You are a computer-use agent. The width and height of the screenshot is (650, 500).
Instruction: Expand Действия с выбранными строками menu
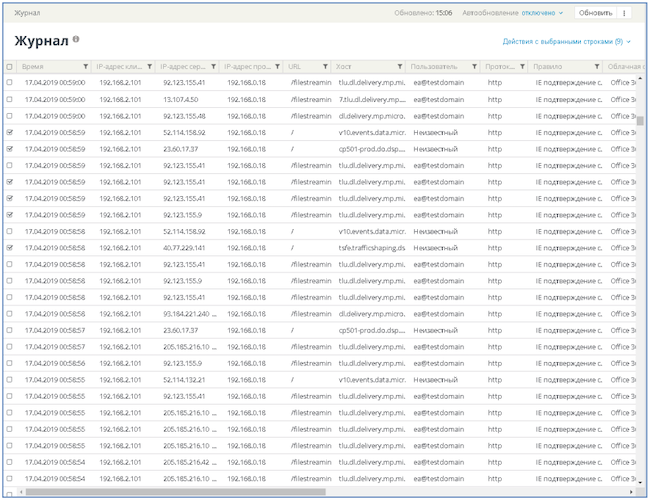566,42
